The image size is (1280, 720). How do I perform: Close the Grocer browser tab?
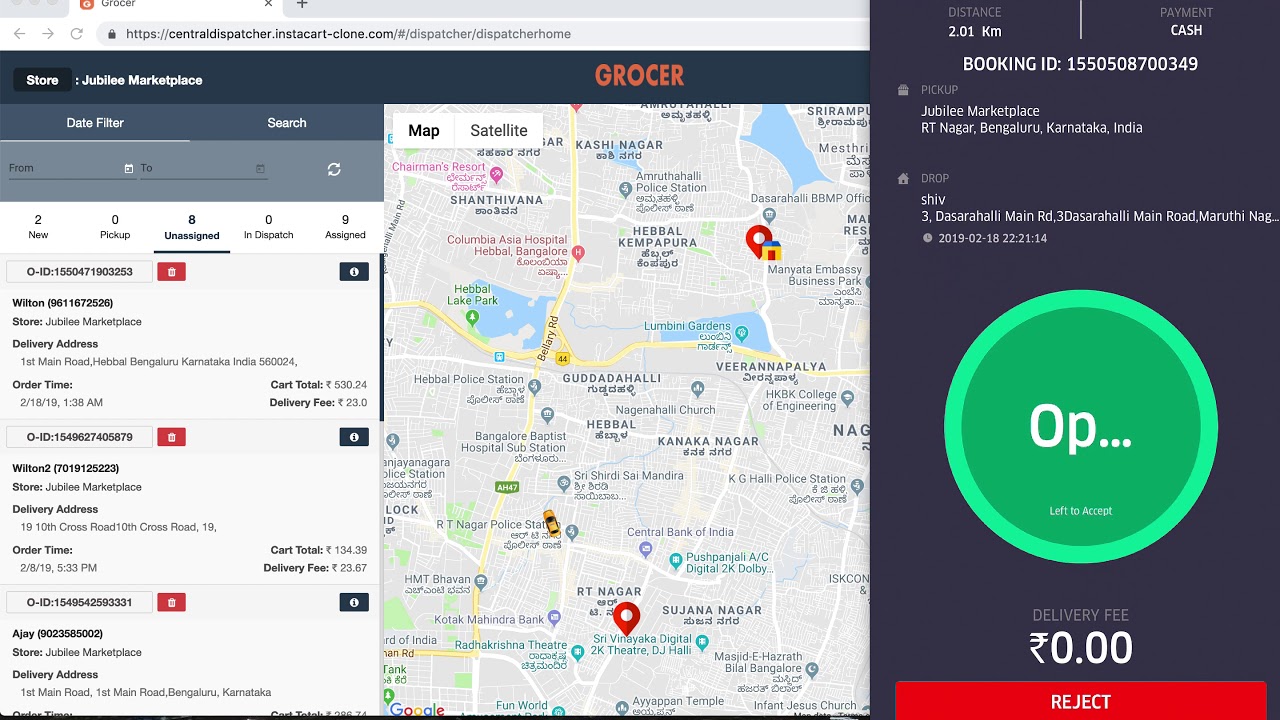point(268,4)
